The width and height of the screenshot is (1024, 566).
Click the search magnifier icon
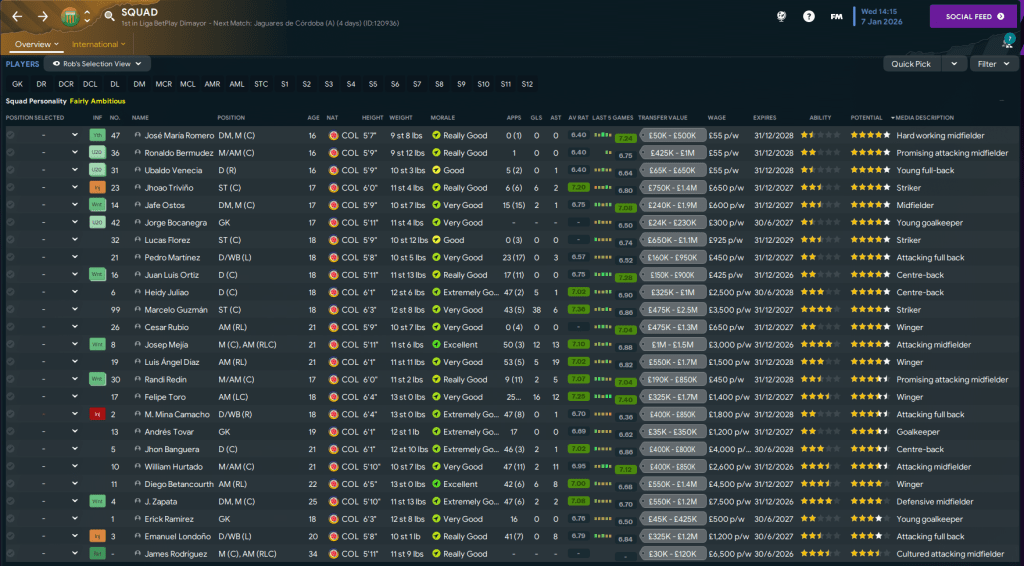tap(109, 16)
